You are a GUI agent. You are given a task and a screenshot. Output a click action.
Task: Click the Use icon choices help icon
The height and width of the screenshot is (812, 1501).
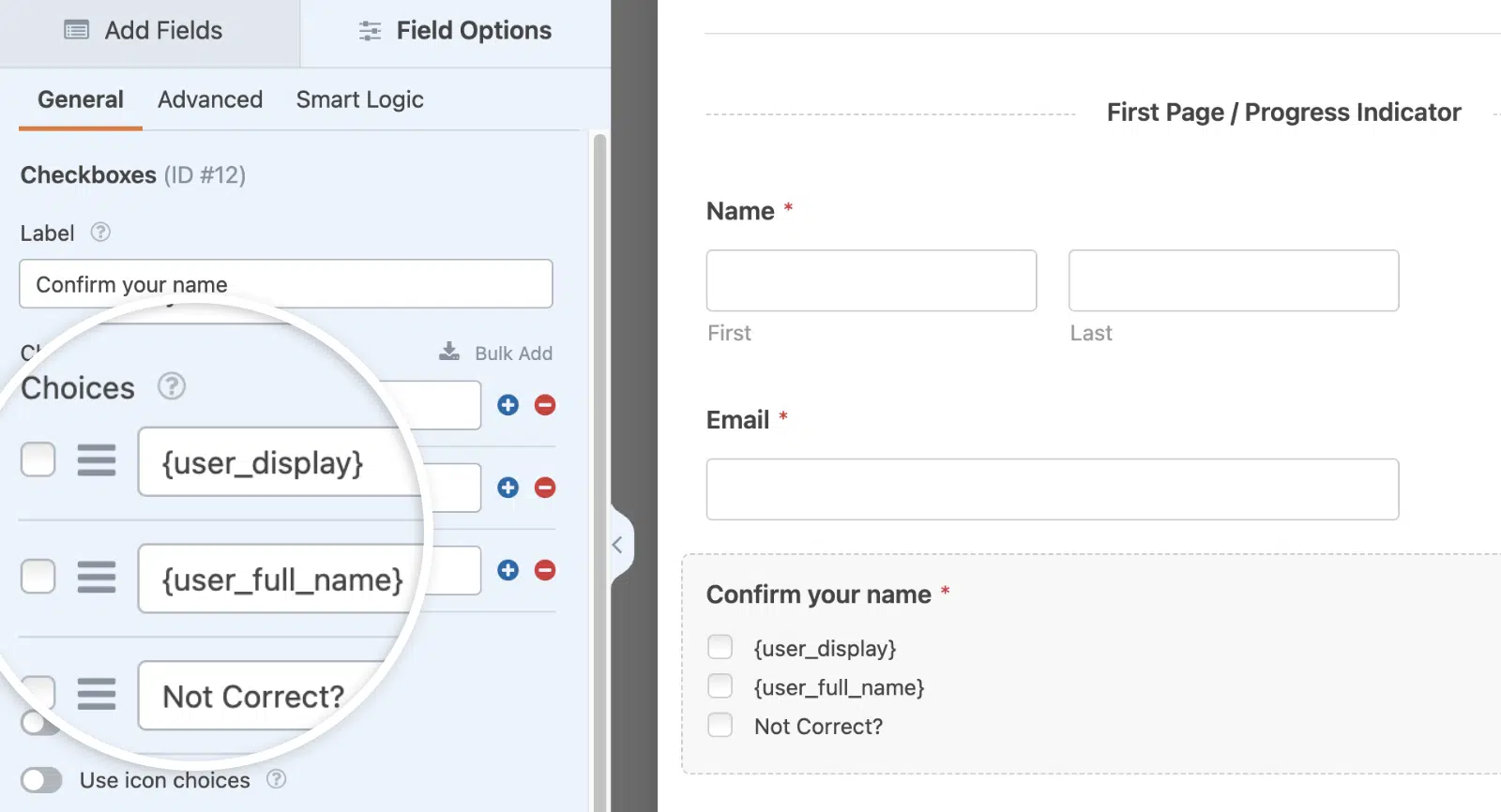(276, 779)
